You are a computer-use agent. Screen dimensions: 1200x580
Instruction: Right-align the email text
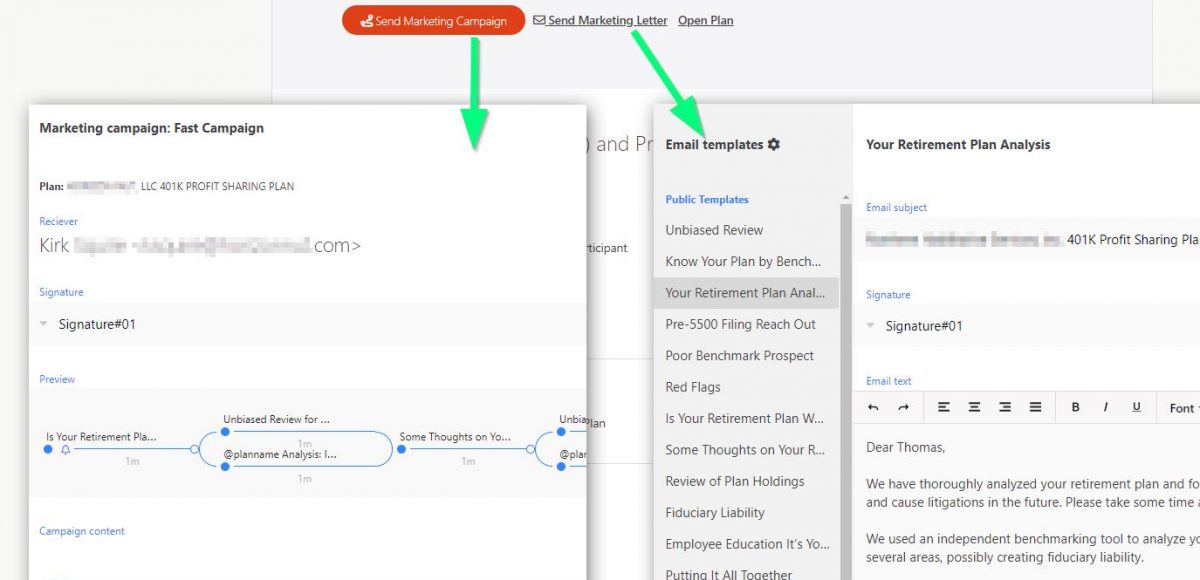tap(1005, 407)
